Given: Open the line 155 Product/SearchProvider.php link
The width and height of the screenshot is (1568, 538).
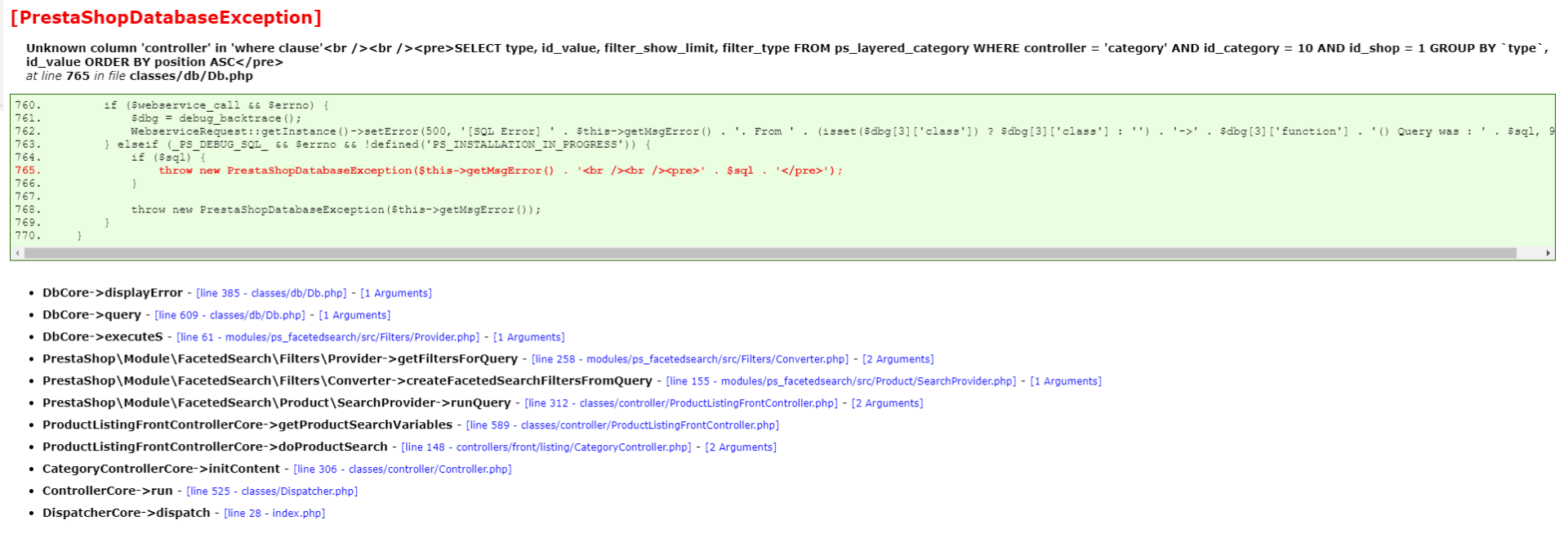Looking at the screenshot, I should pos(841,381).
